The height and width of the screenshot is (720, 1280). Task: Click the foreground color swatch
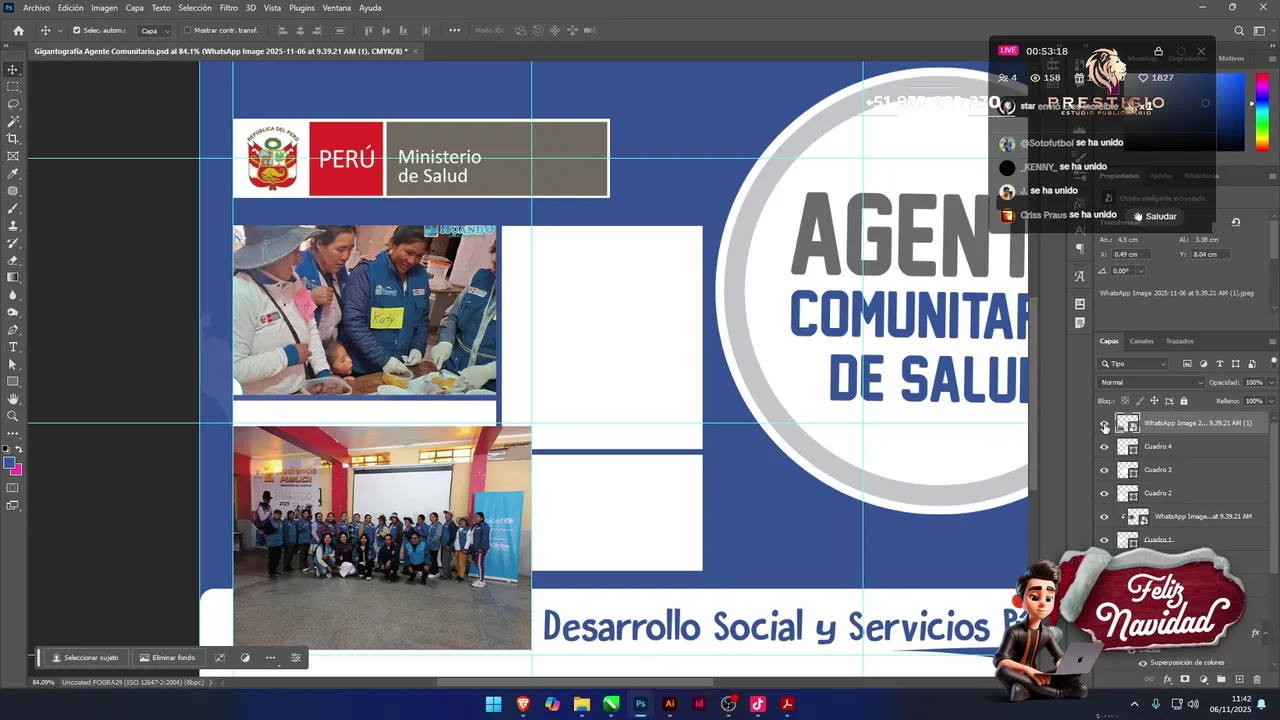coord(9,463)
